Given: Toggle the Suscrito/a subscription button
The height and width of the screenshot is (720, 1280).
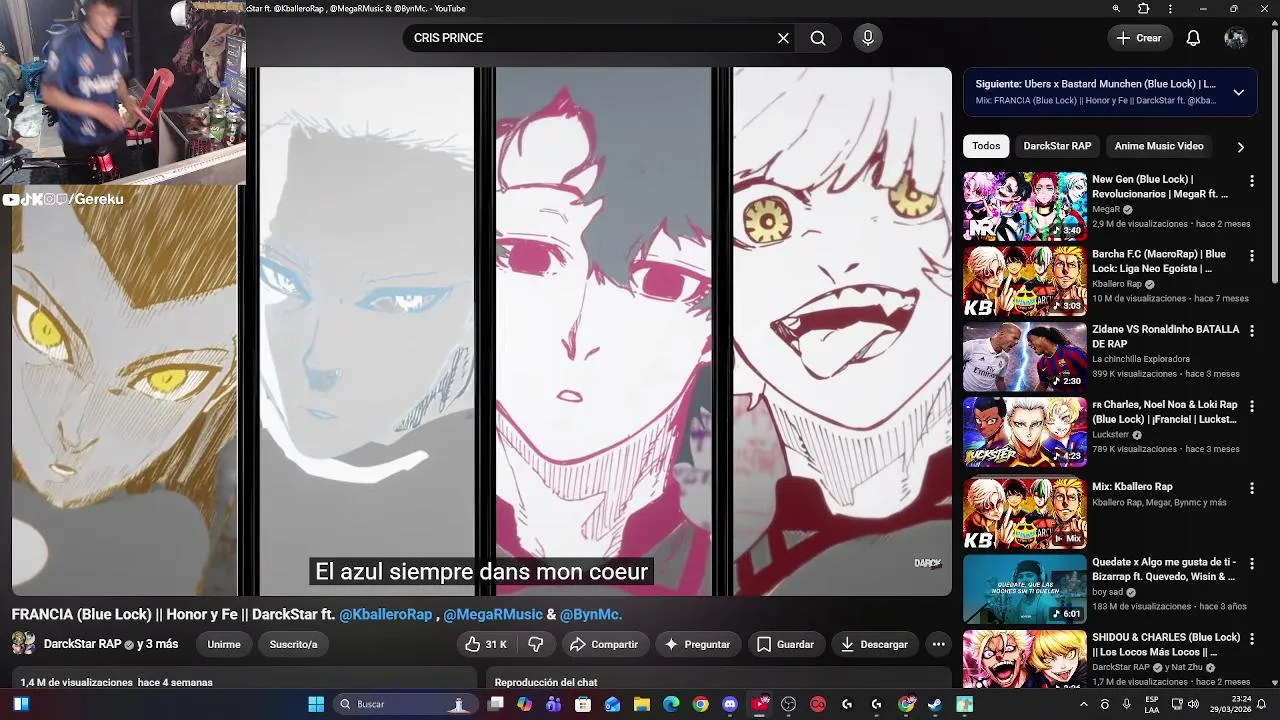Looking at the screenshot, I should tap(293, 644).
